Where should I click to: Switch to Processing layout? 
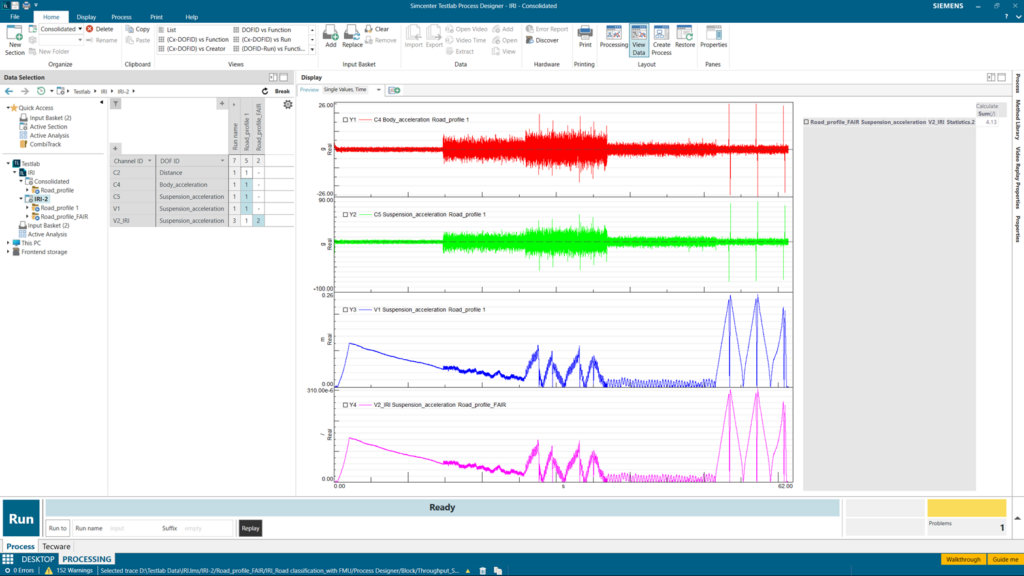613,37
